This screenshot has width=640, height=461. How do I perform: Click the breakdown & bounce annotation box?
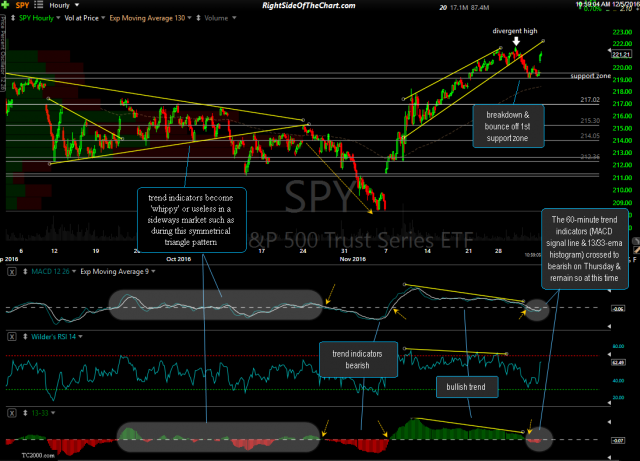(508, 126)
